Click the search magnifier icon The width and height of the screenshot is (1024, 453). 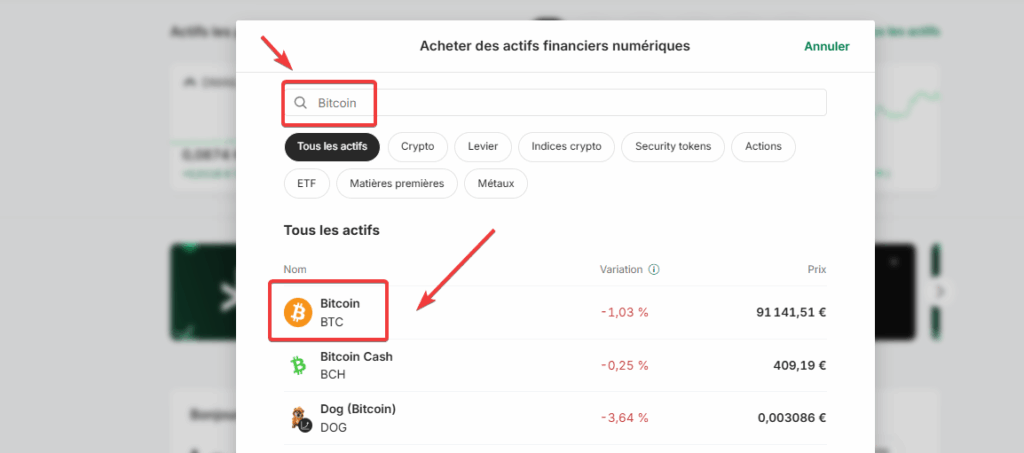coord(300,102)
